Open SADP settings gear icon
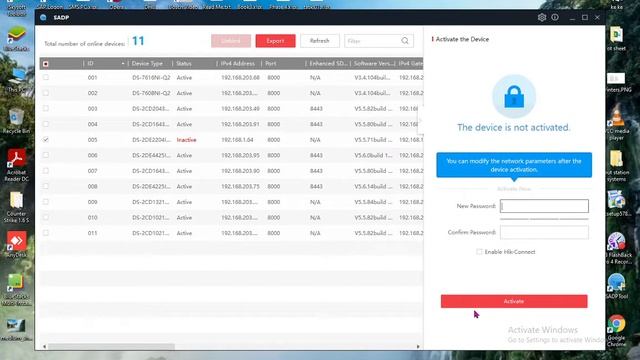Screen dimensions: 640x360 pos(542,18)
